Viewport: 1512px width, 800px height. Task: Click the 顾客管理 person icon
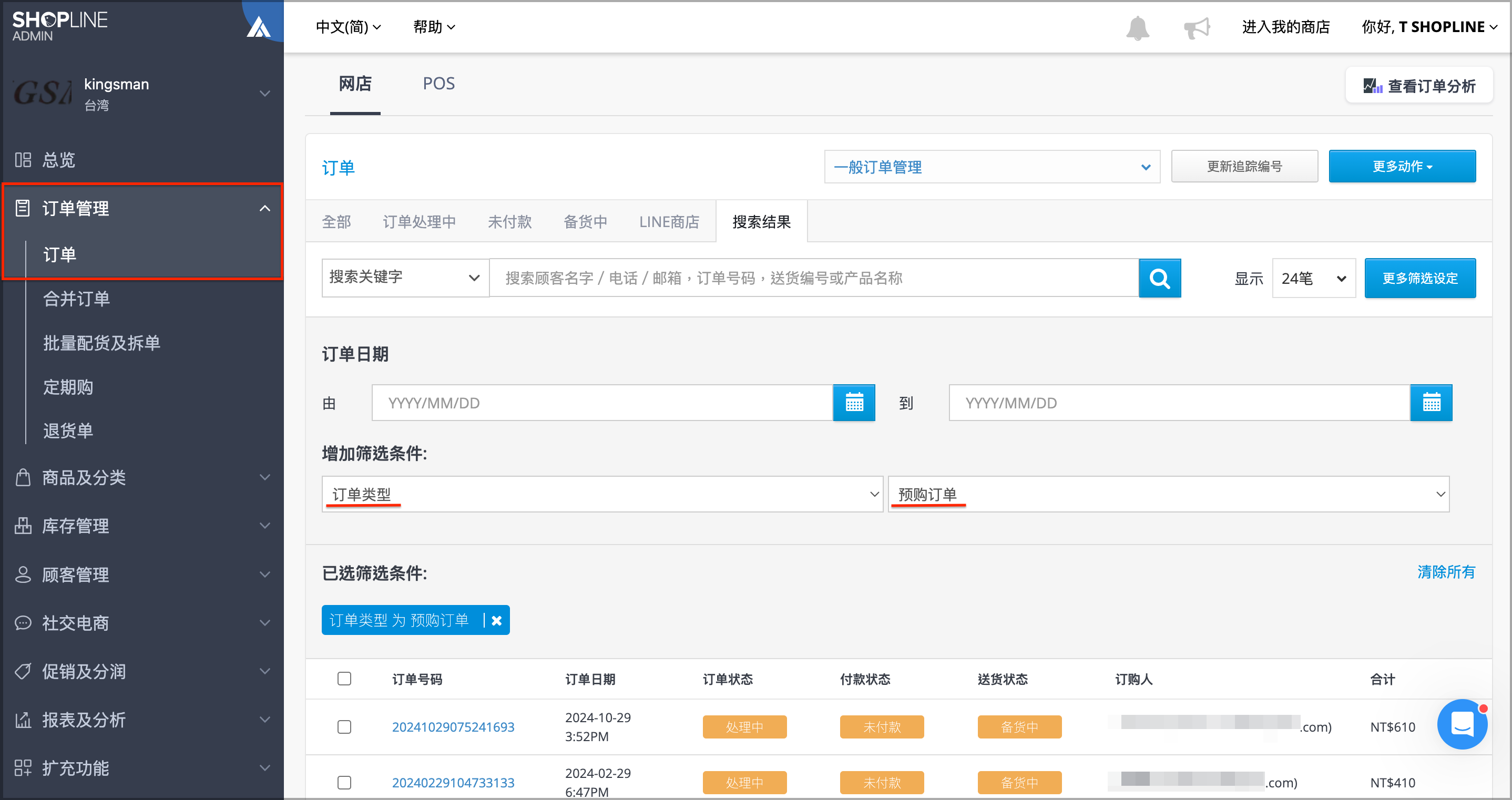(23, 575)
